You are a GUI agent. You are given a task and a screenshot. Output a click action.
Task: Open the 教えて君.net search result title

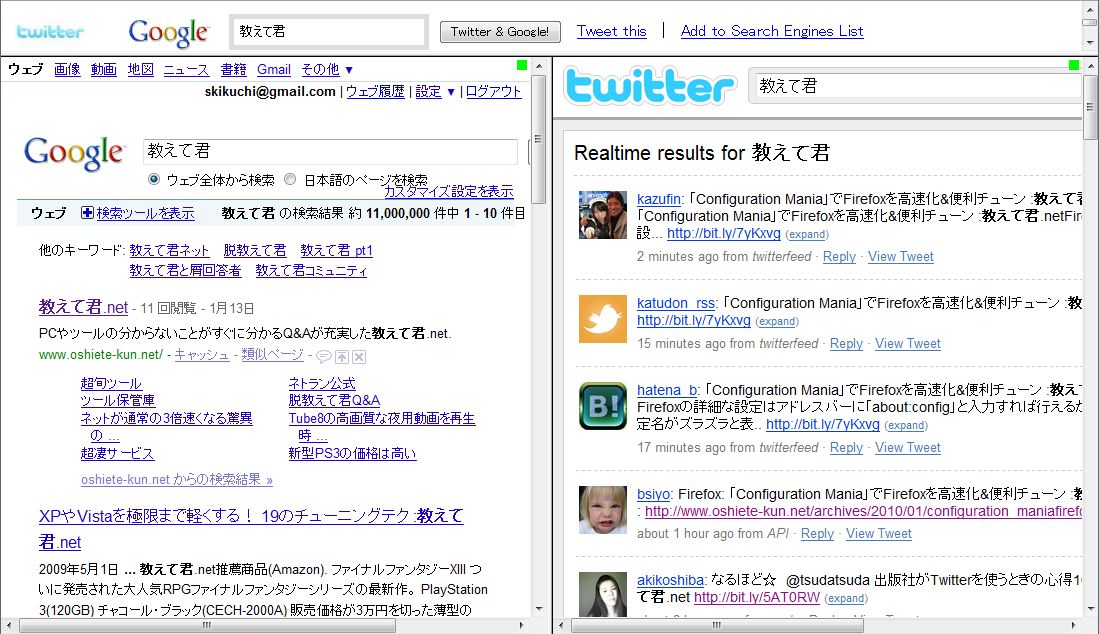tap(83, 307)
